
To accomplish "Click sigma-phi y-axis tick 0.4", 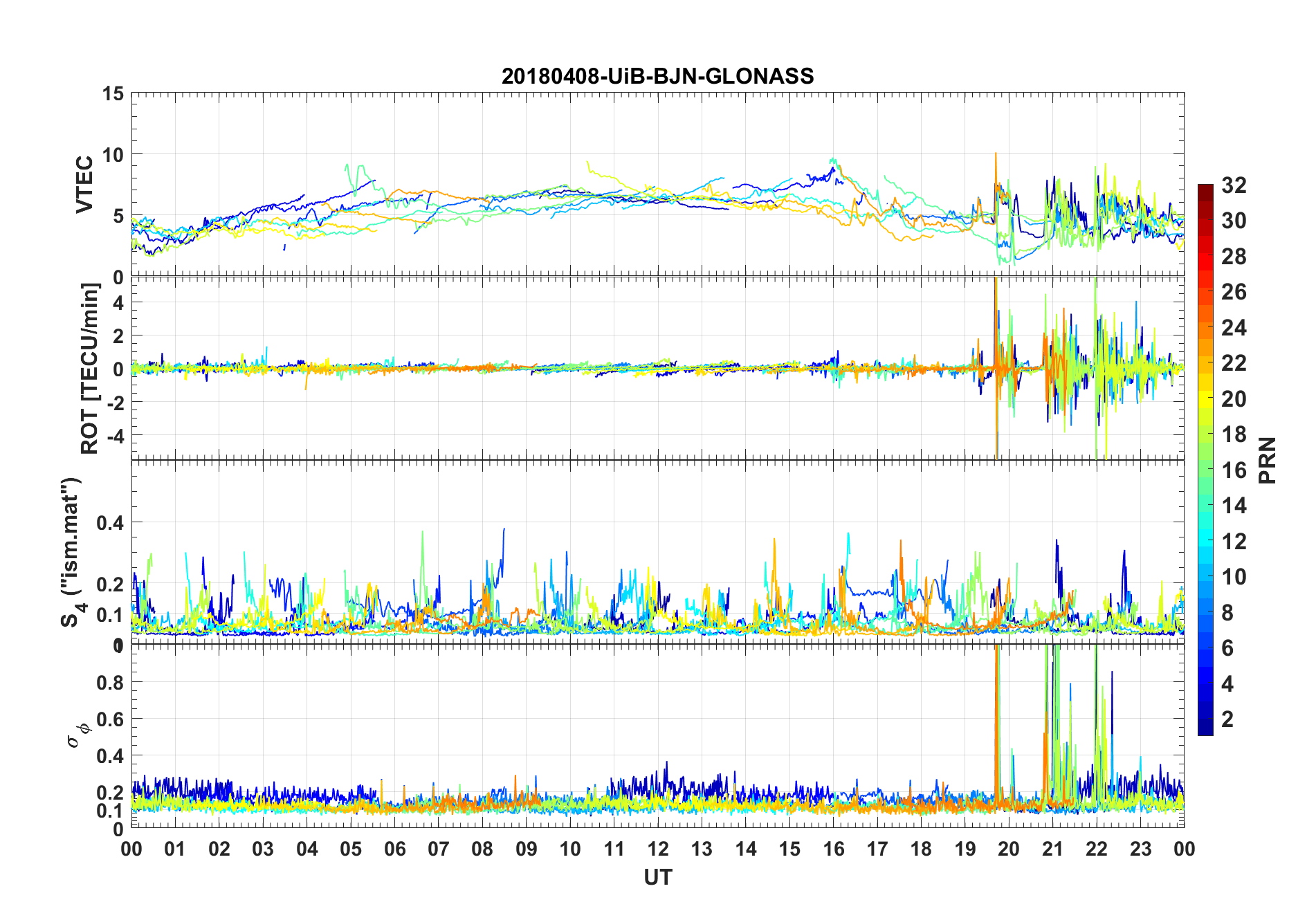I will coord(110,755).
